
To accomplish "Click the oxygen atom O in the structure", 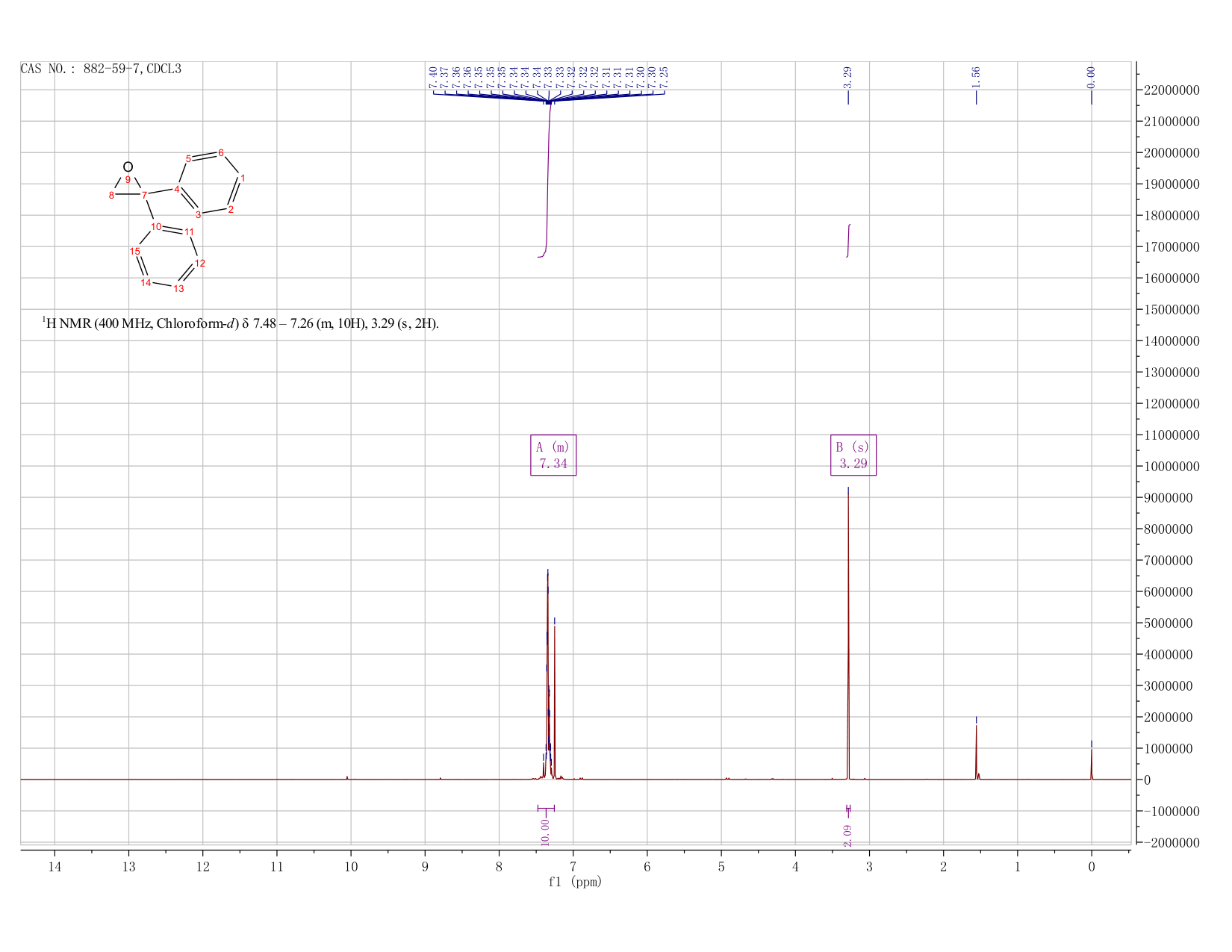I will pos(128,167).
